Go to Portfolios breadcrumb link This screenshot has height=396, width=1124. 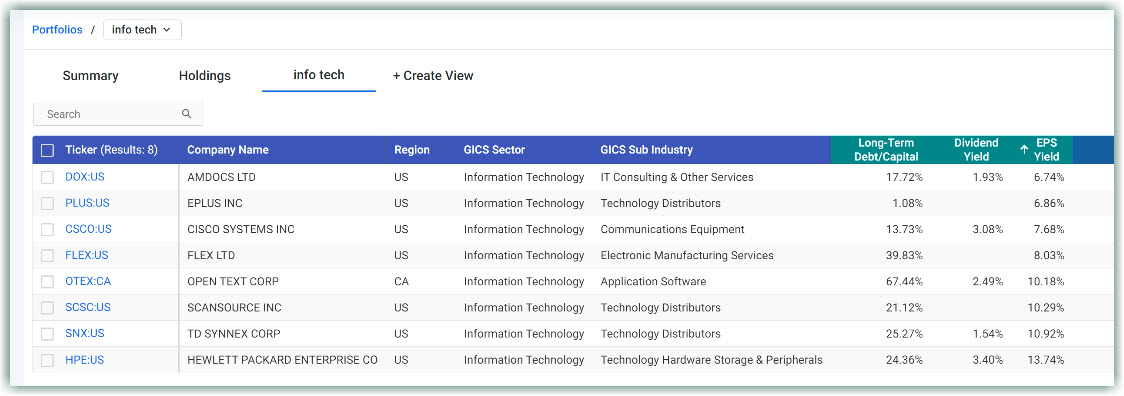[57, 29]
